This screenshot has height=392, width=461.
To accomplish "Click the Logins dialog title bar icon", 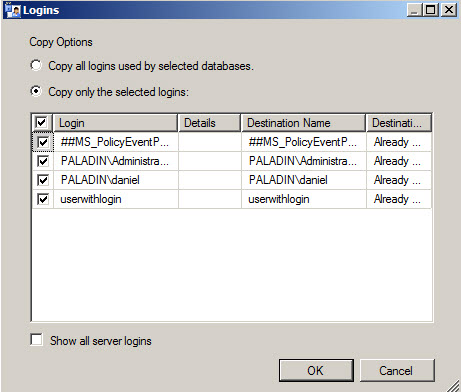I will click(x=13, y=10).
